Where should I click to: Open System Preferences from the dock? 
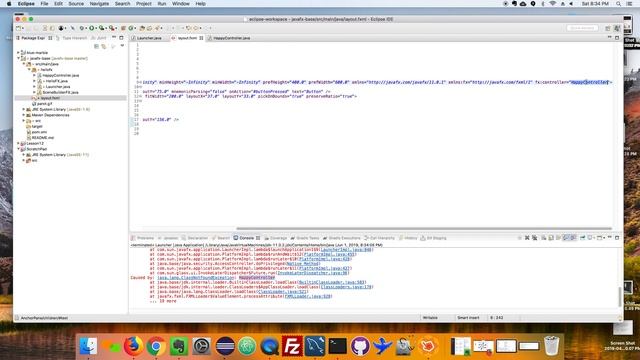[201, 346]
